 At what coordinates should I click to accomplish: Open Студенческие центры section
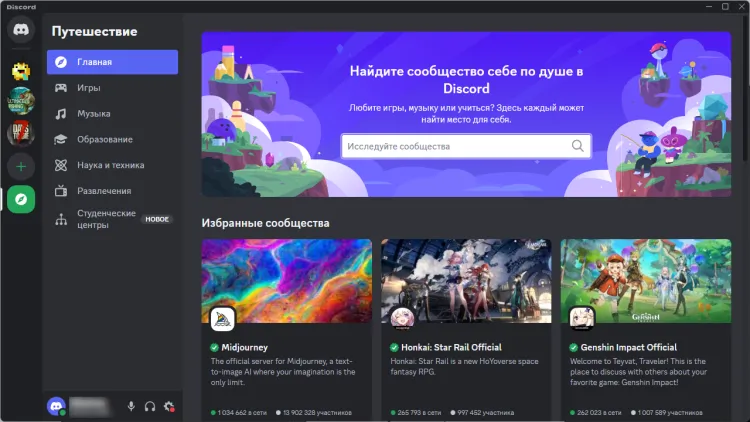[x=112, y=219]
